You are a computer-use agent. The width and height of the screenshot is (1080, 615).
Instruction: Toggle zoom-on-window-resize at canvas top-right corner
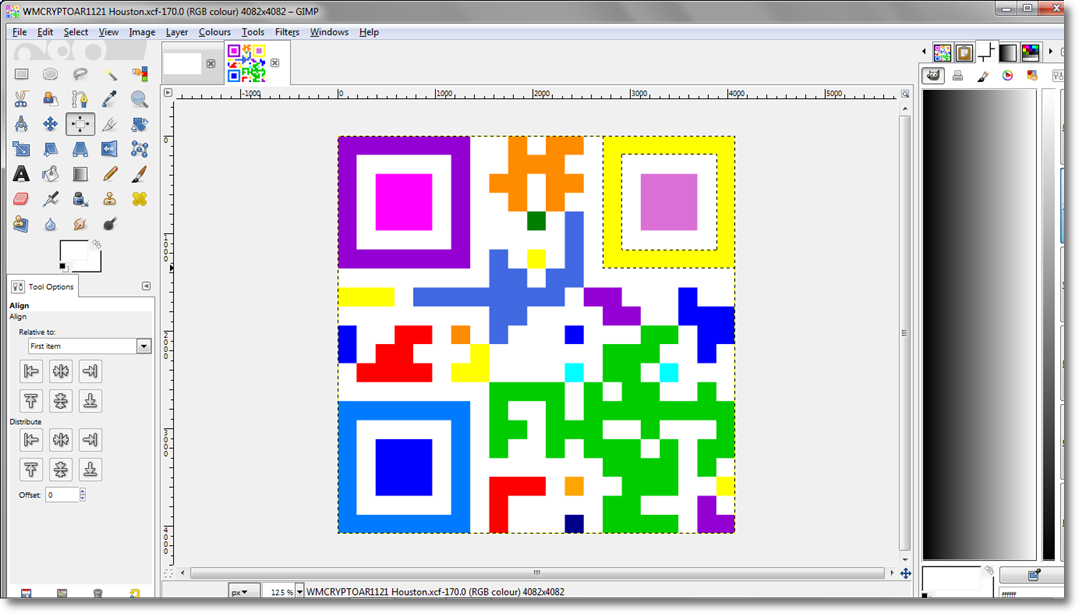coord(905,94)
